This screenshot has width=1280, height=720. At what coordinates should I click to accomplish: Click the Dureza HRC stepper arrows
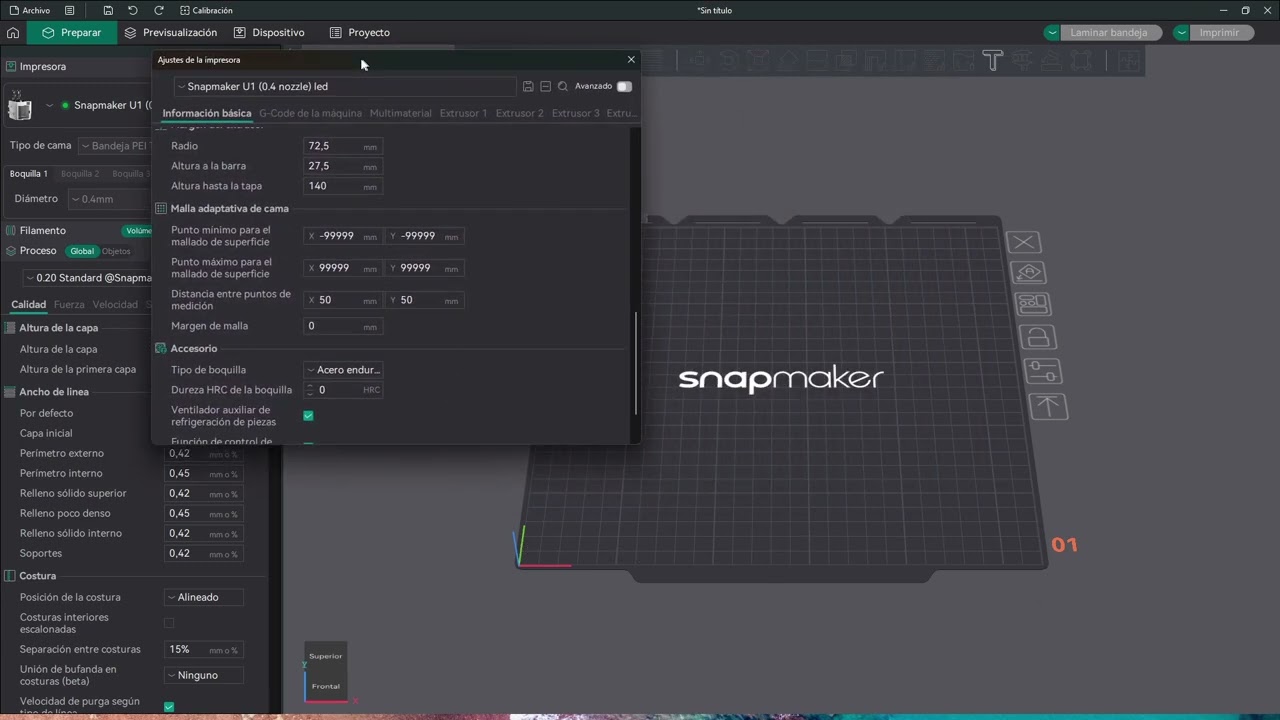[x=310, y=390]
